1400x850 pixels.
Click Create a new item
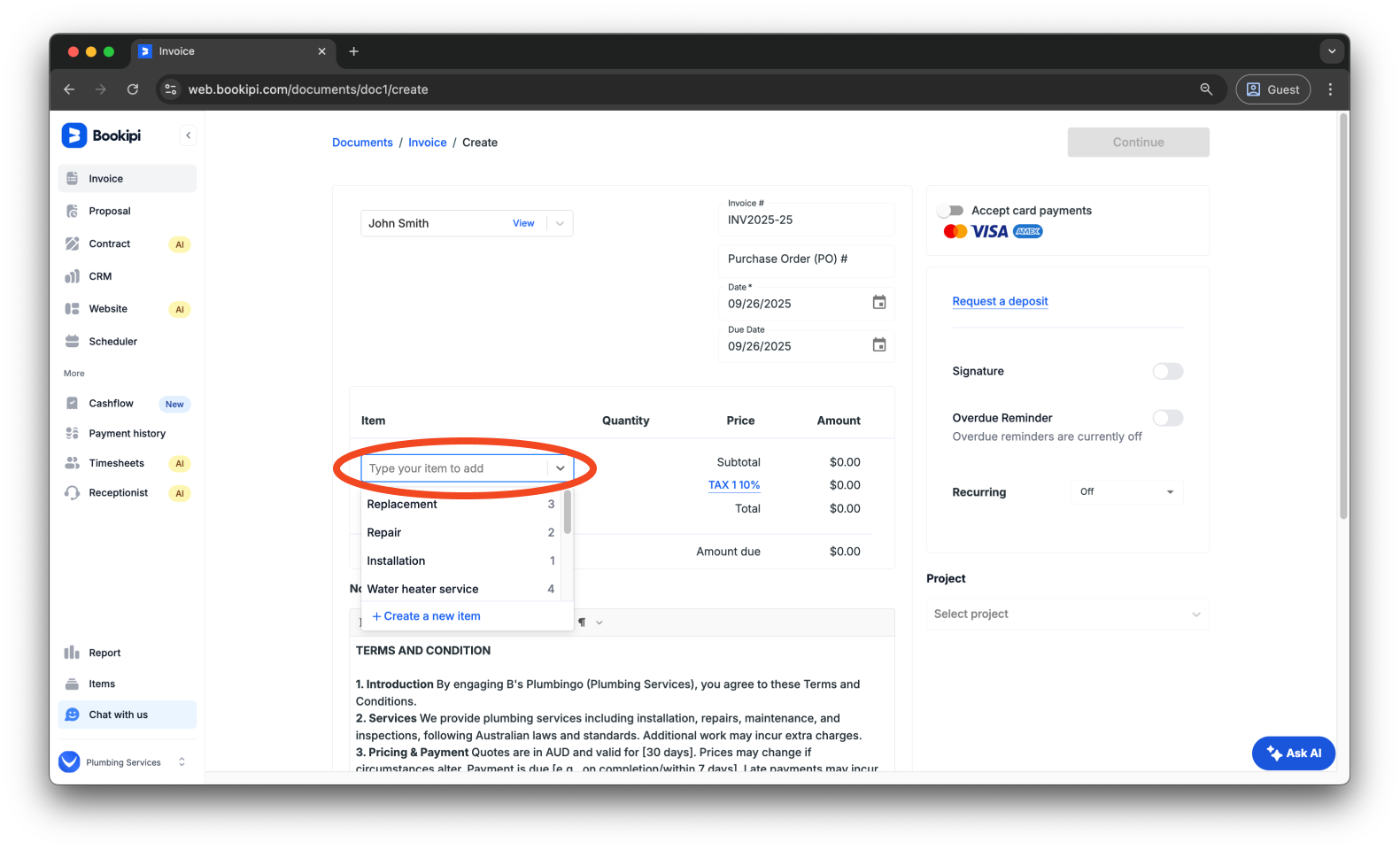[x=426, y=616]
